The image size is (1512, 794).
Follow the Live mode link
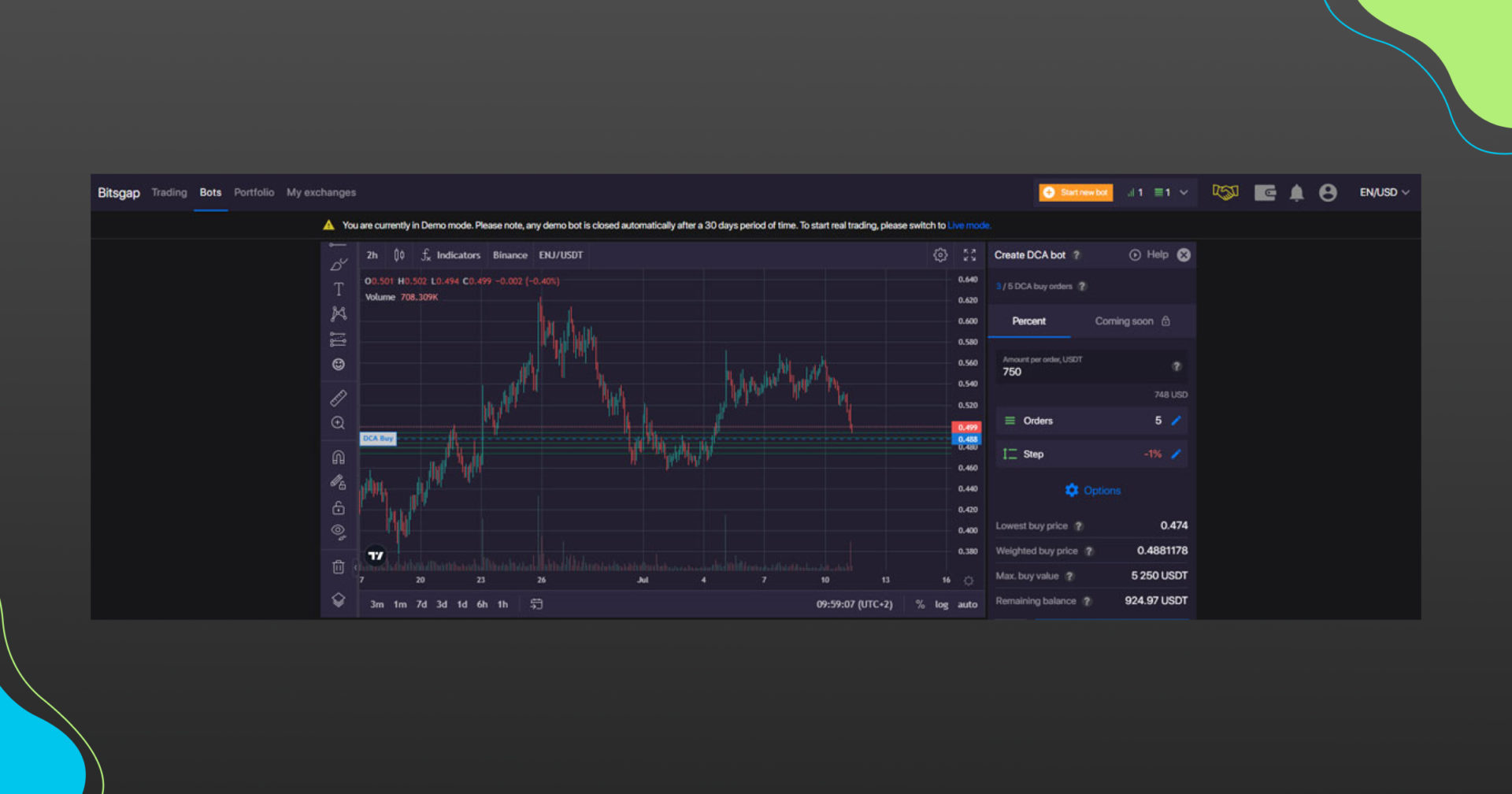coord(969,226)
